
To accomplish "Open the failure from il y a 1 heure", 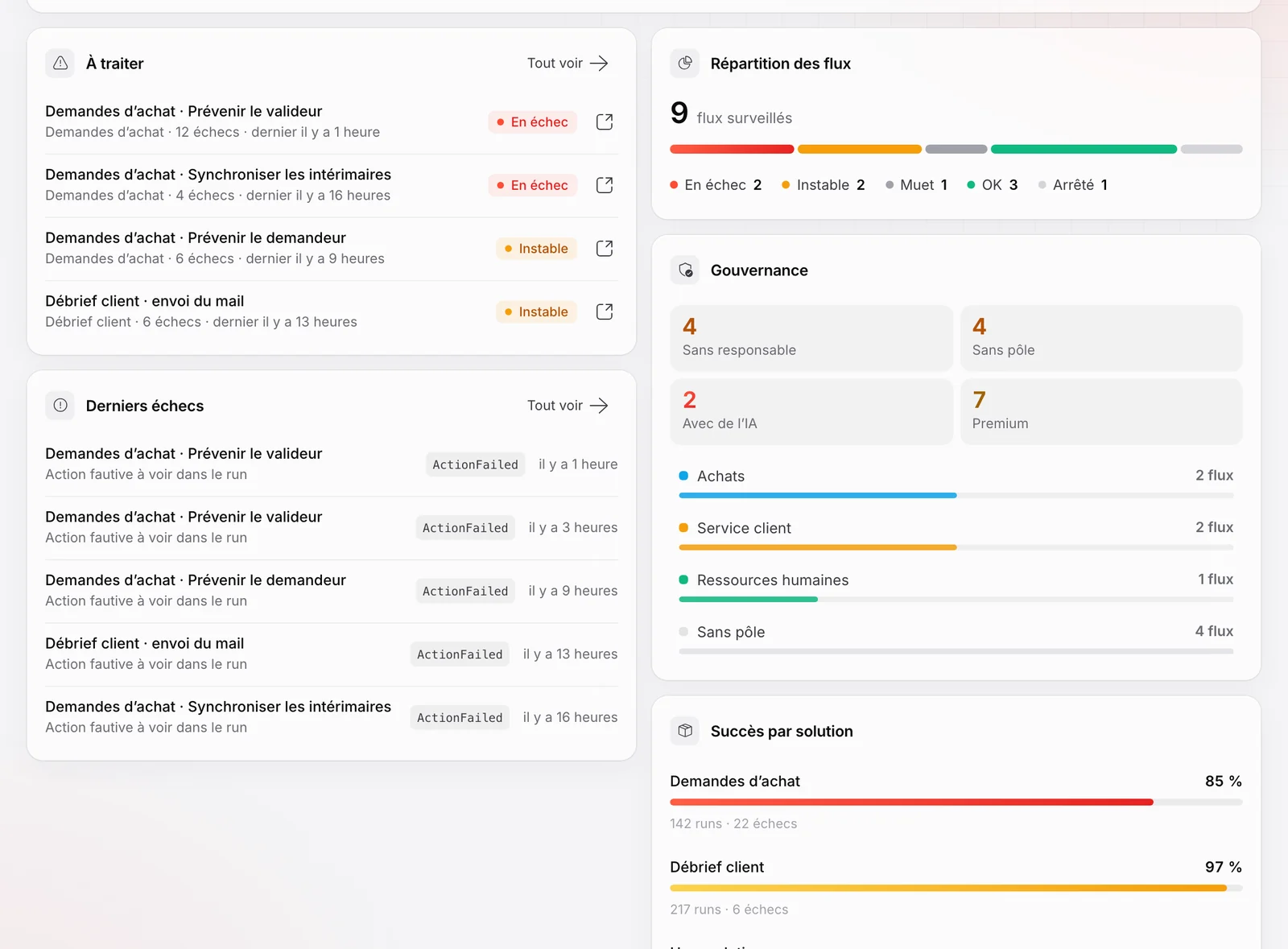I will coord(332,464).
